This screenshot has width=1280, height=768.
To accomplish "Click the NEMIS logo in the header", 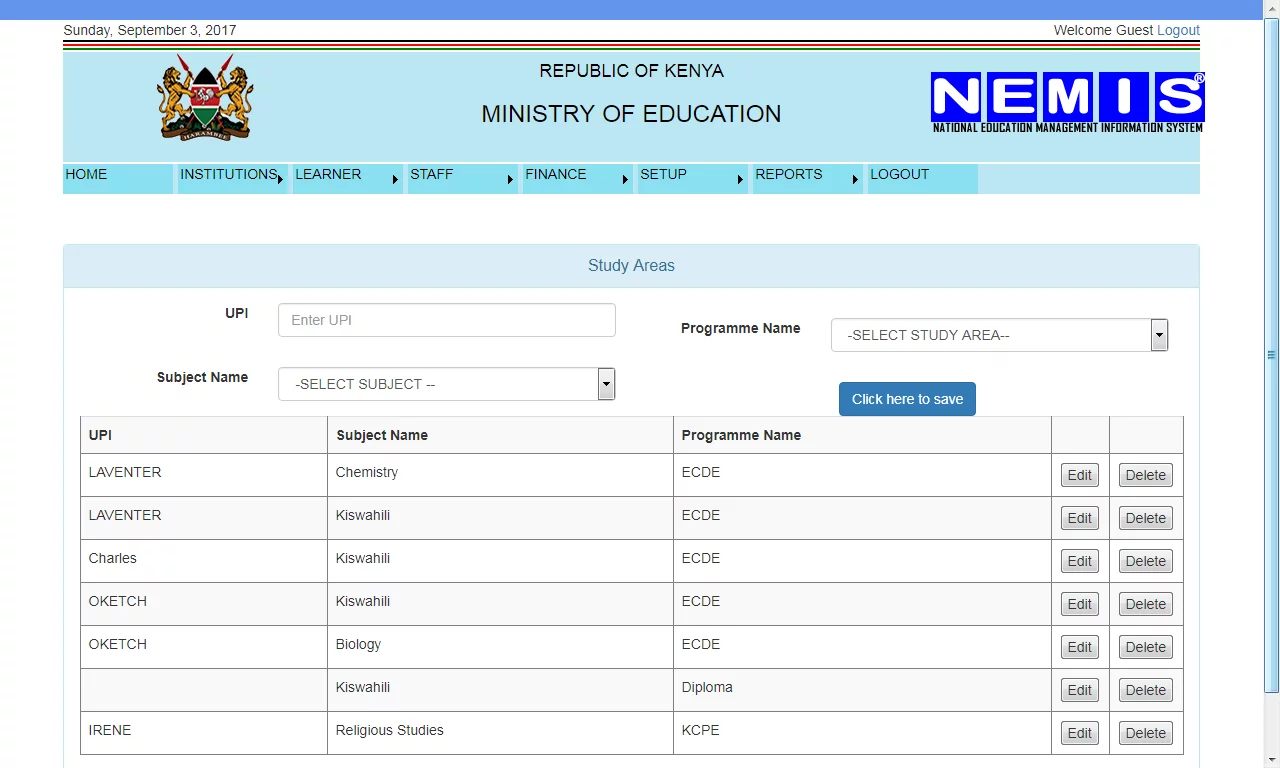I will coord(1067,102).
